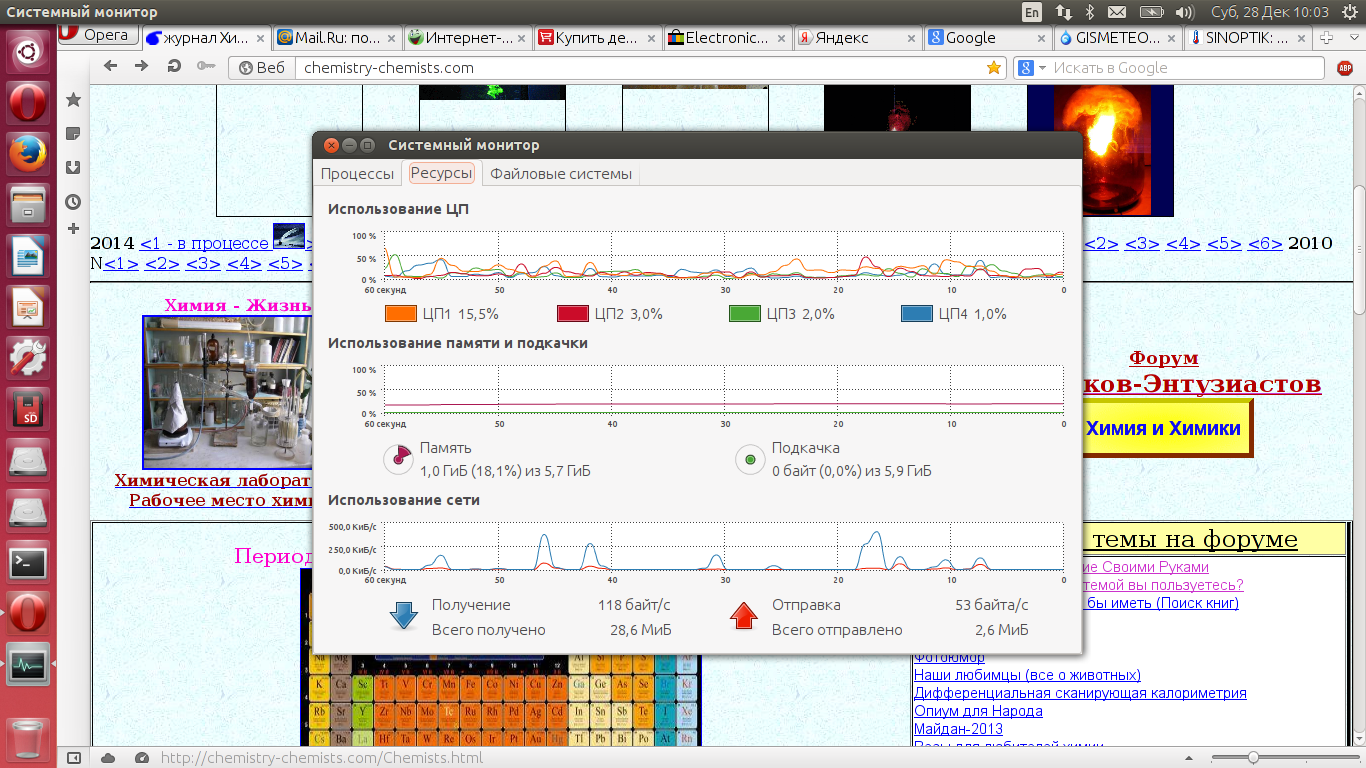Image resolution: width=1366 pixels, height=768 pixels.
Task: Open History clock panel in sidebar
Action: (x=73, y=201)
